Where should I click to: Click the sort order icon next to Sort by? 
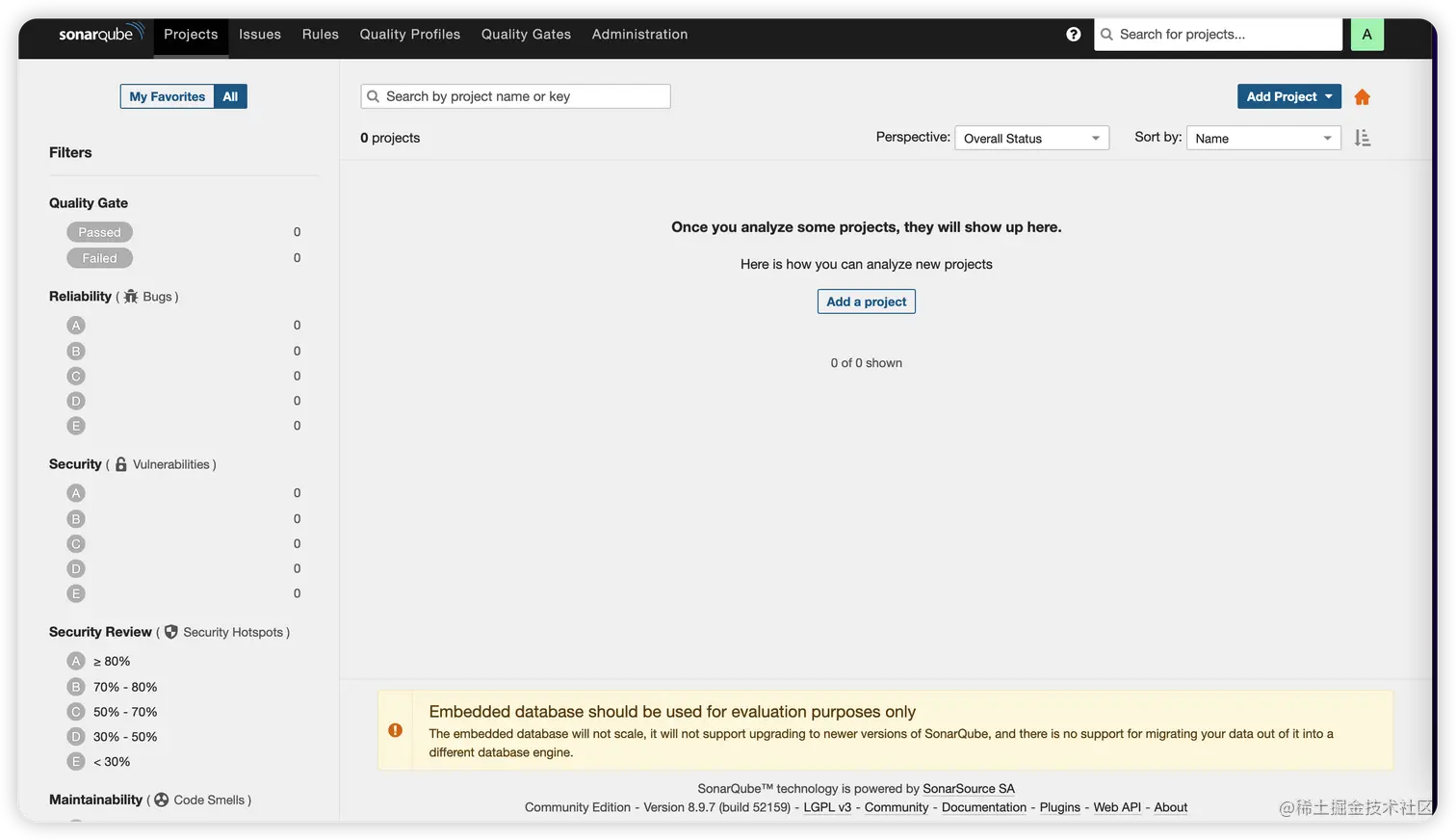[x=1362, y=138]
